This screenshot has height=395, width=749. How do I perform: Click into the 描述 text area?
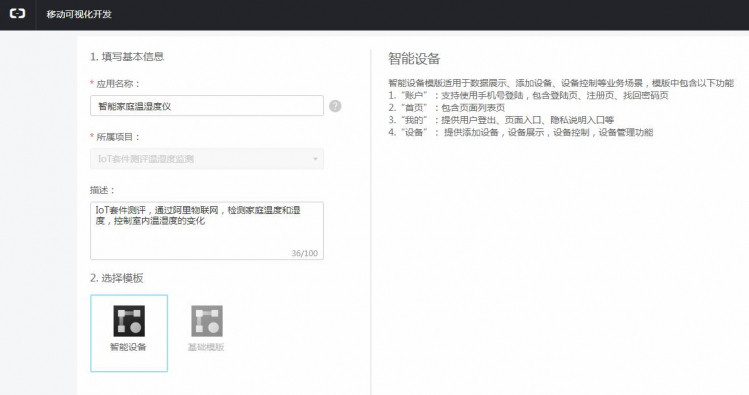point(207,231)
